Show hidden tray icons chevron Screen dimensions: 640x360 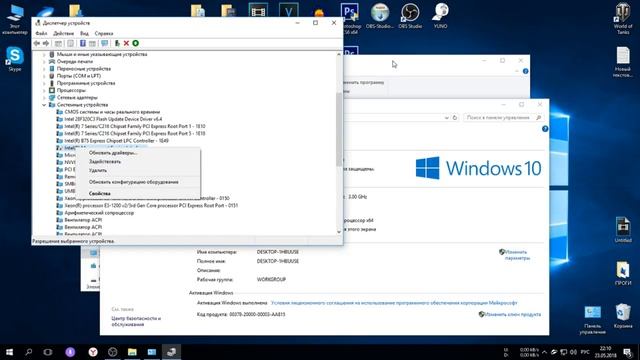(544, 352)
